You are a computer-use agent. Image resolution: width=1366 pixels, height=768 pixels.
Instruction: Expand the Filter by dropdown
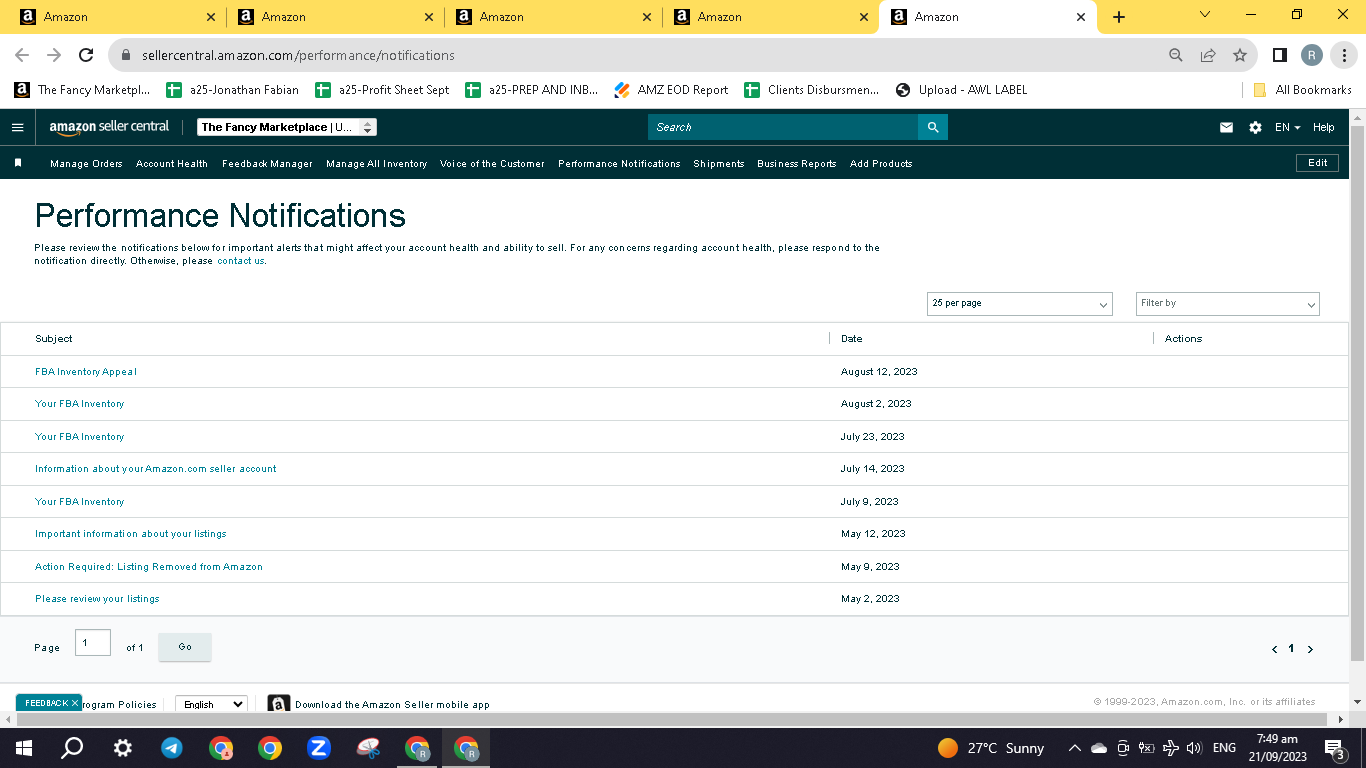[x=1228, y=303]
